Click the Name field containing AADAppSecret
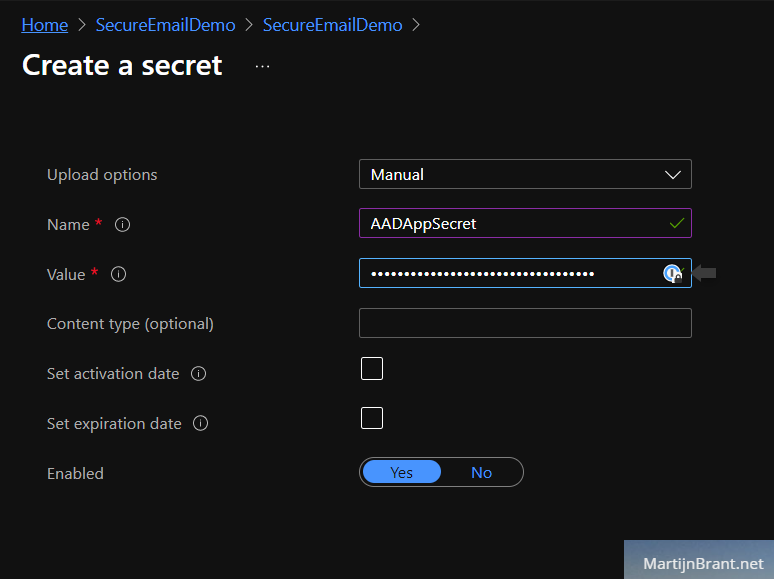This screenshot has width=774, height=579. pyautogui.click(x=525, y=223)
